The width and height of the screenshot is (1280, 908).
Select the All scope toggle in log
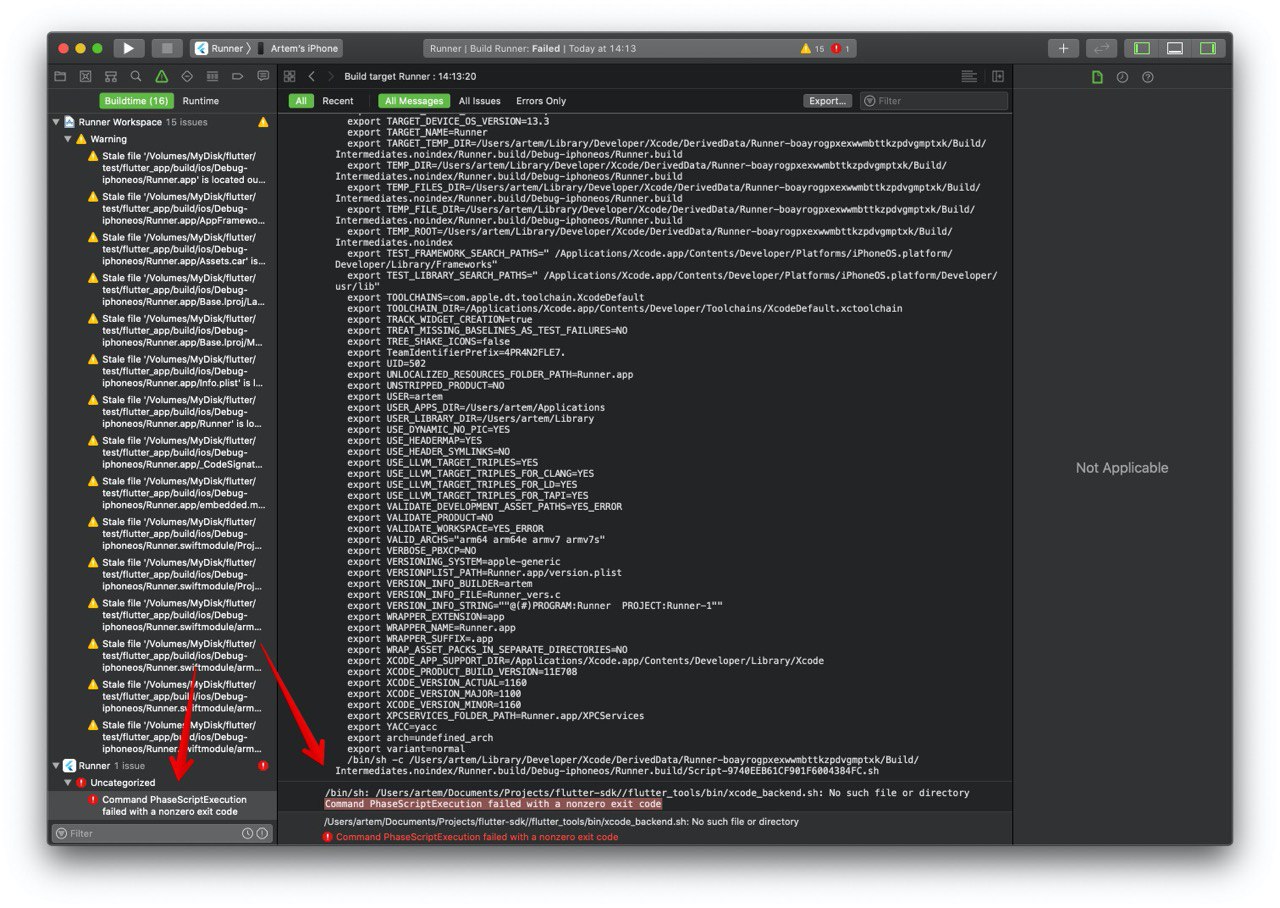click(301, 101)
